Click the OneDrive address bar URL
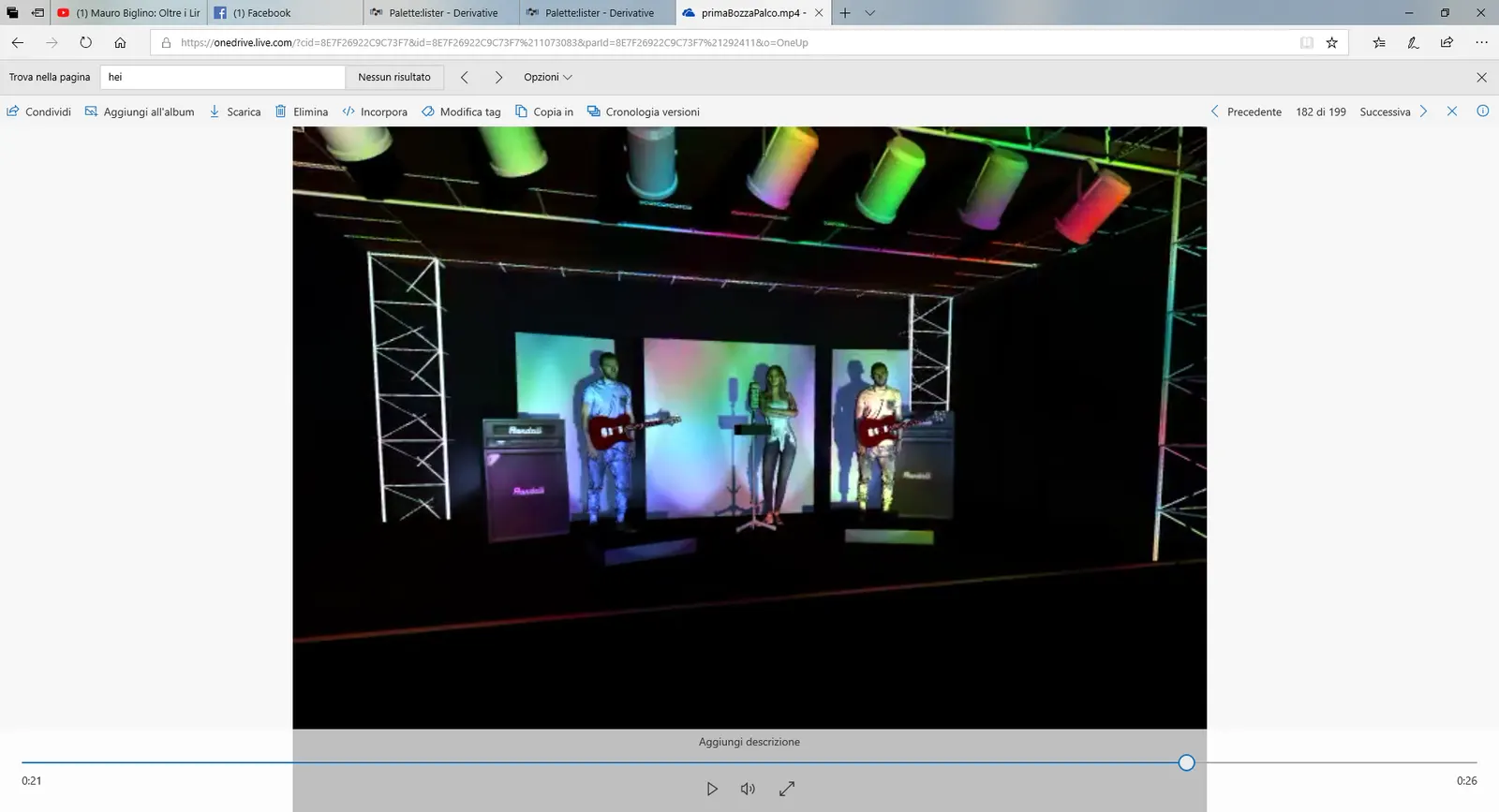 (494, 42)
